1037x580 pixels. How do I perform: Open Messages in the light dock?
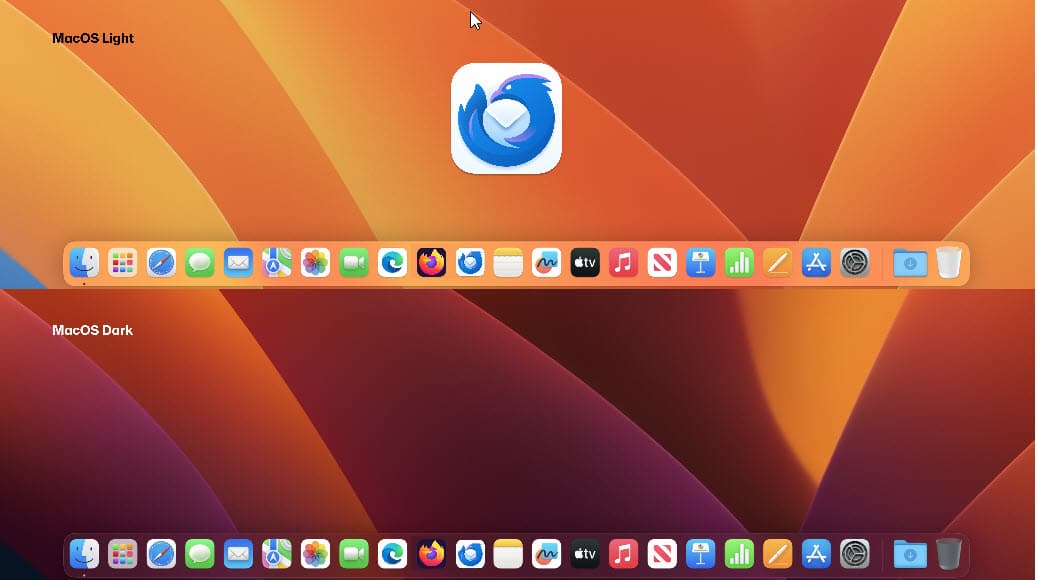pyautogui.click(x=200, y=263)
